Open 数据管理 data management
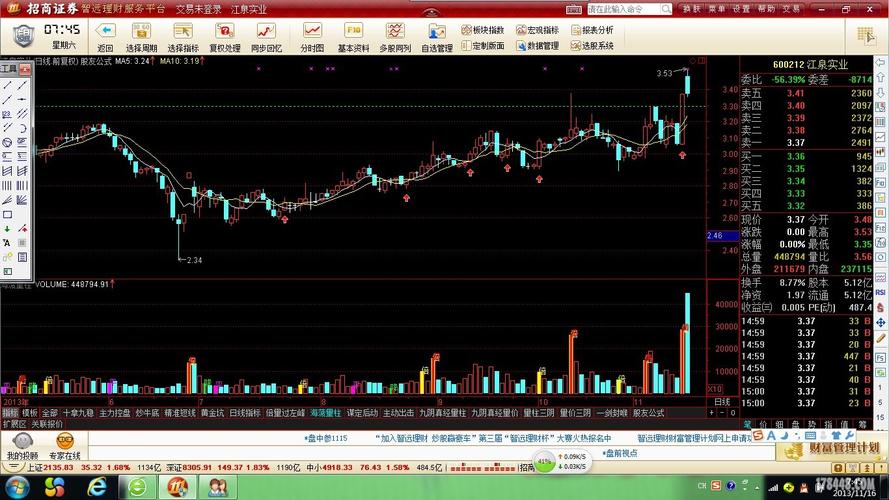The height and width of the screenshot is (500, 889). coord(537,46)
